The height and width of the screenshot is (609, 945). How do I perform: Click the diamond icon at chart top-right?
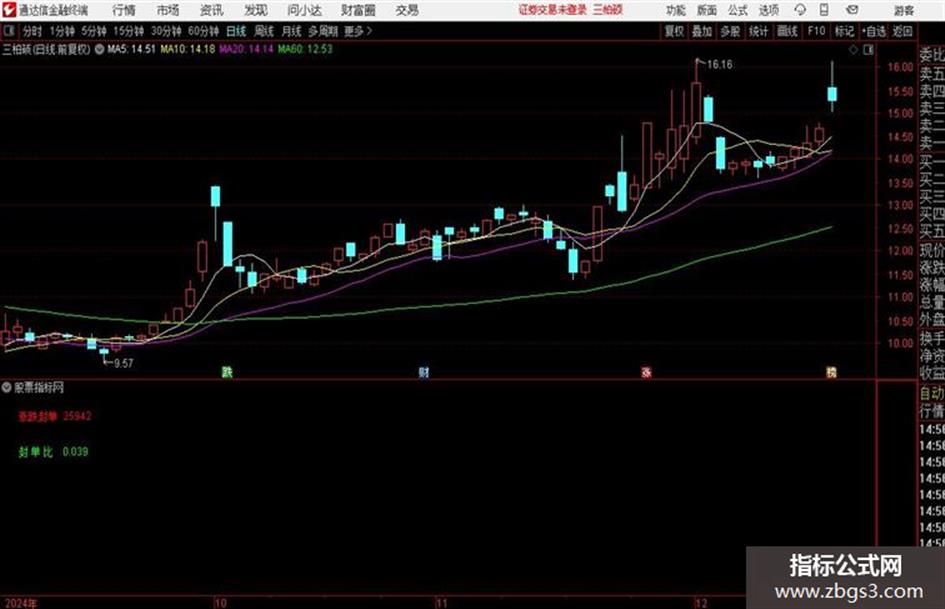pos(853,50)
